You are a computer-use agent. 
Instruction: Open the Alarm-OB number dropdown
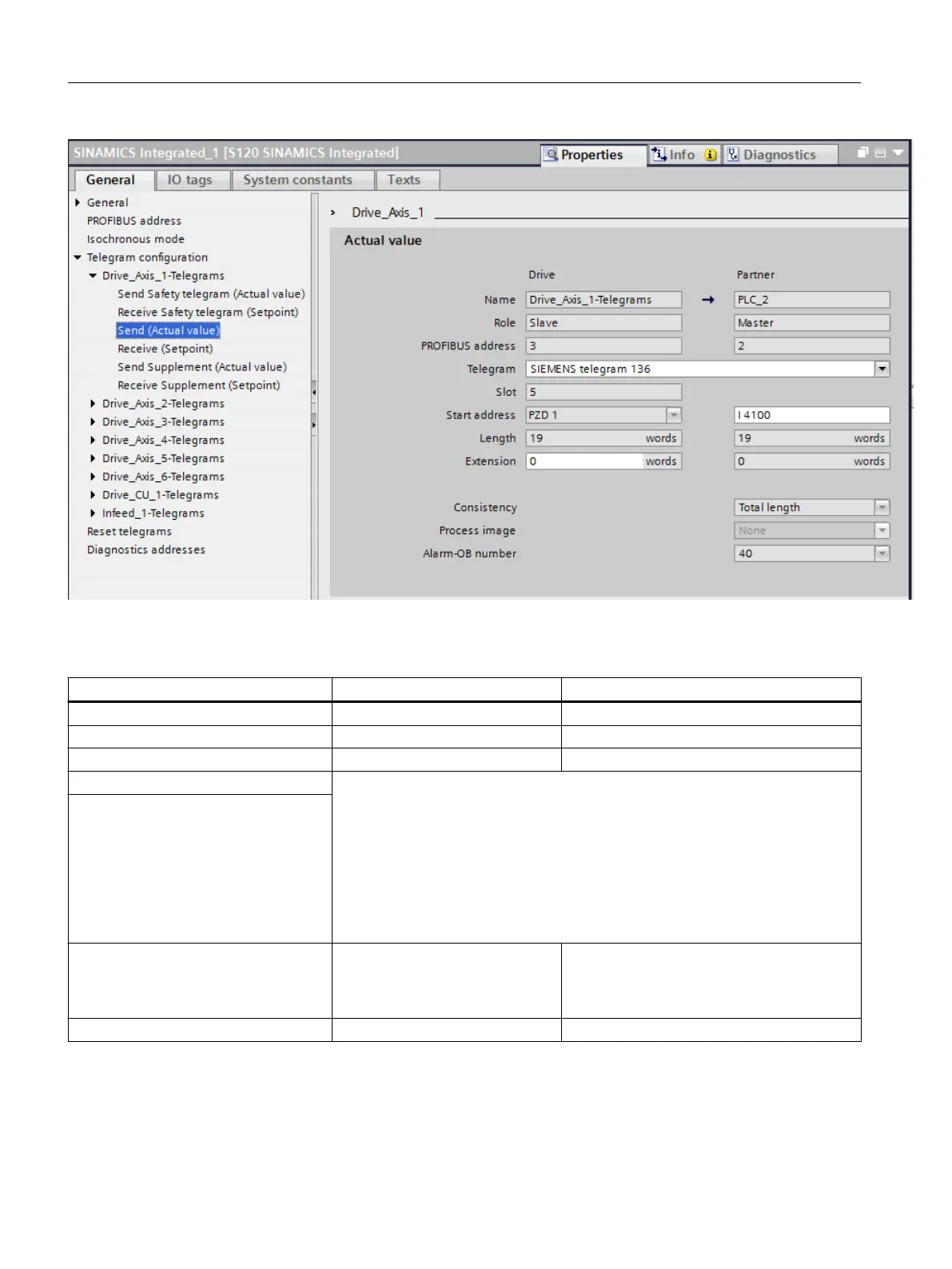[882, 553]
